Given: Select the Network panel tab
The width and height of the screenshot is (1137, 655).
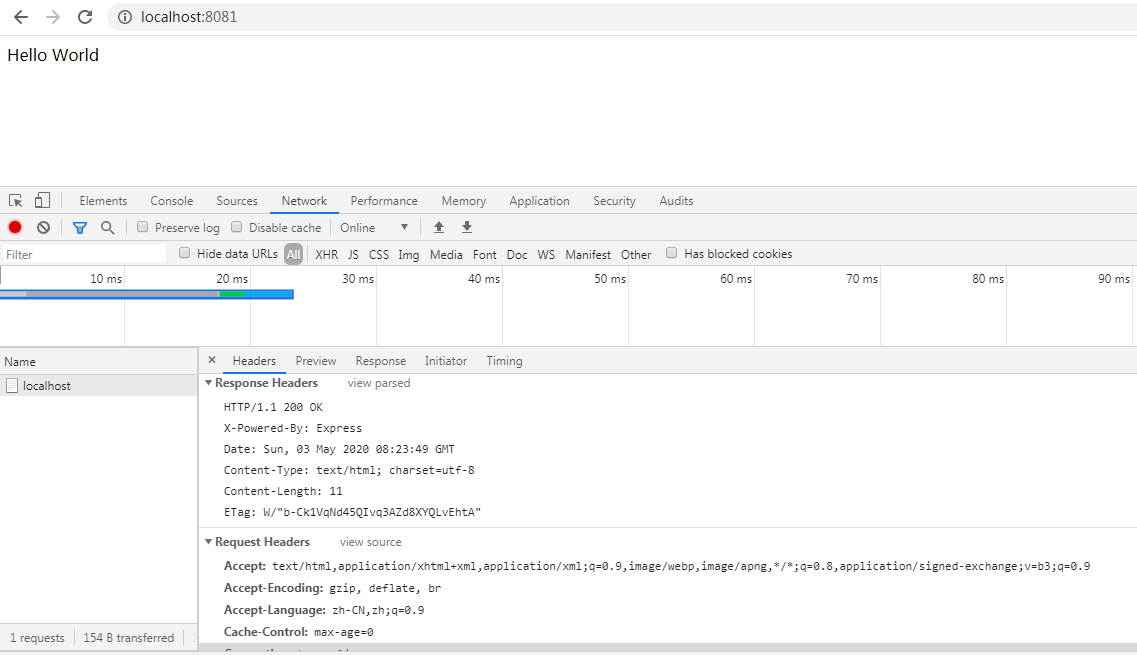Looking at the screenshot, I should pos(304,201).
